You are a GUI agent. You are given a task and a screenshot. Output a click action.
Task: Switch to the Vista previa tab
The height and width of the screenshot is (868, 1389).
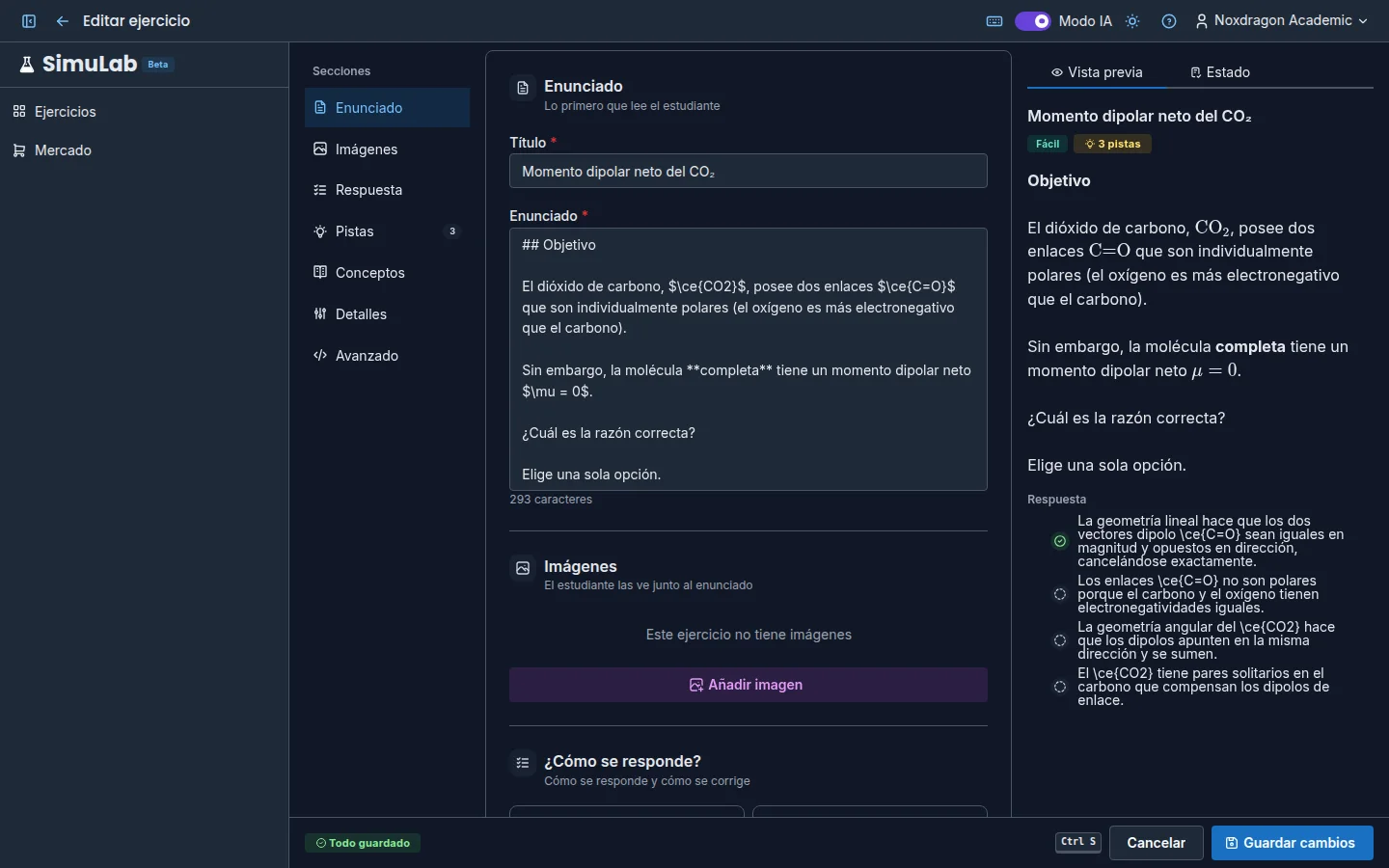(1097, 72)
